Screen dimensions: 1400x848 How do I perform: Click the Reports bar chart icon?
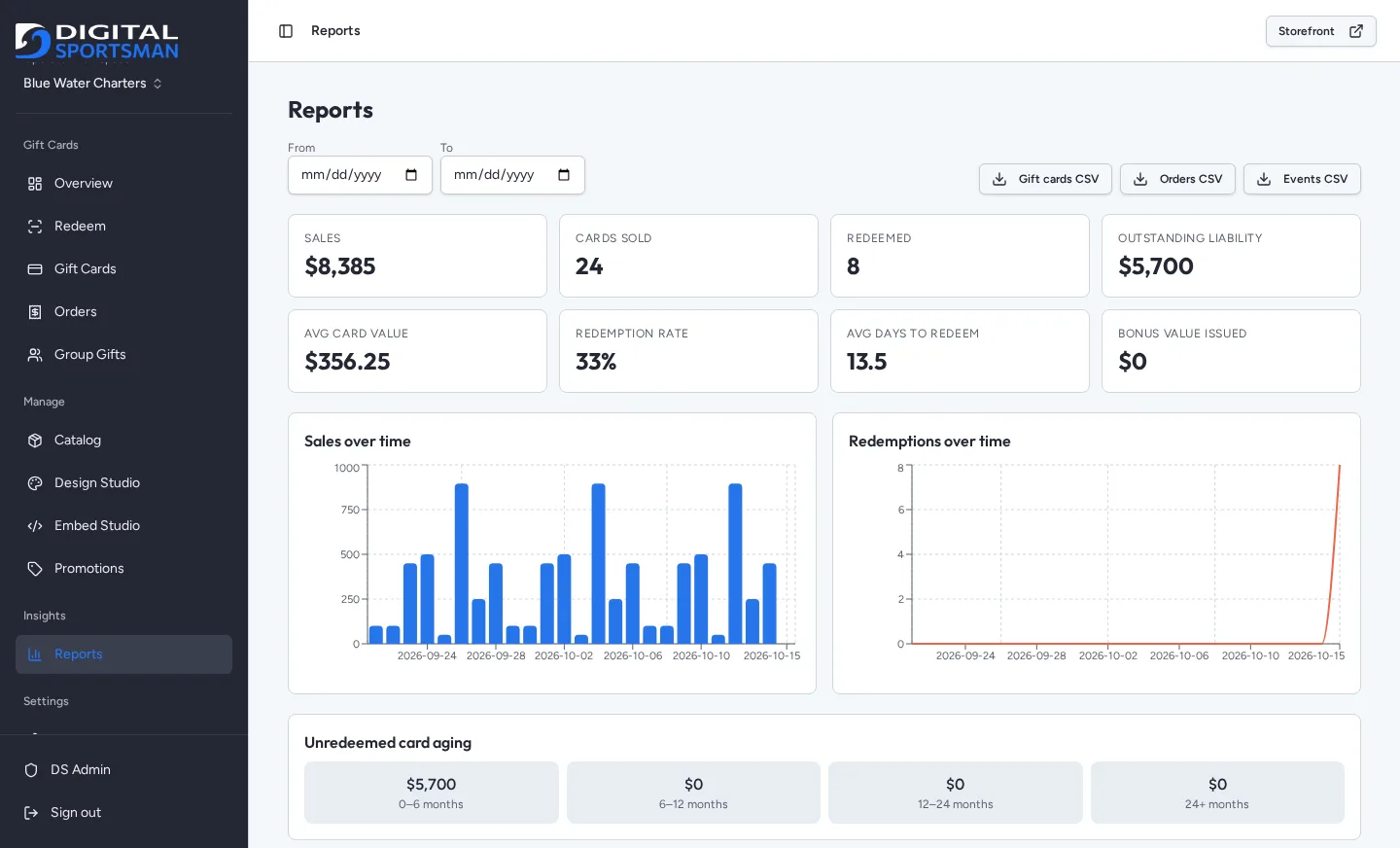click(x=35, y=654)
